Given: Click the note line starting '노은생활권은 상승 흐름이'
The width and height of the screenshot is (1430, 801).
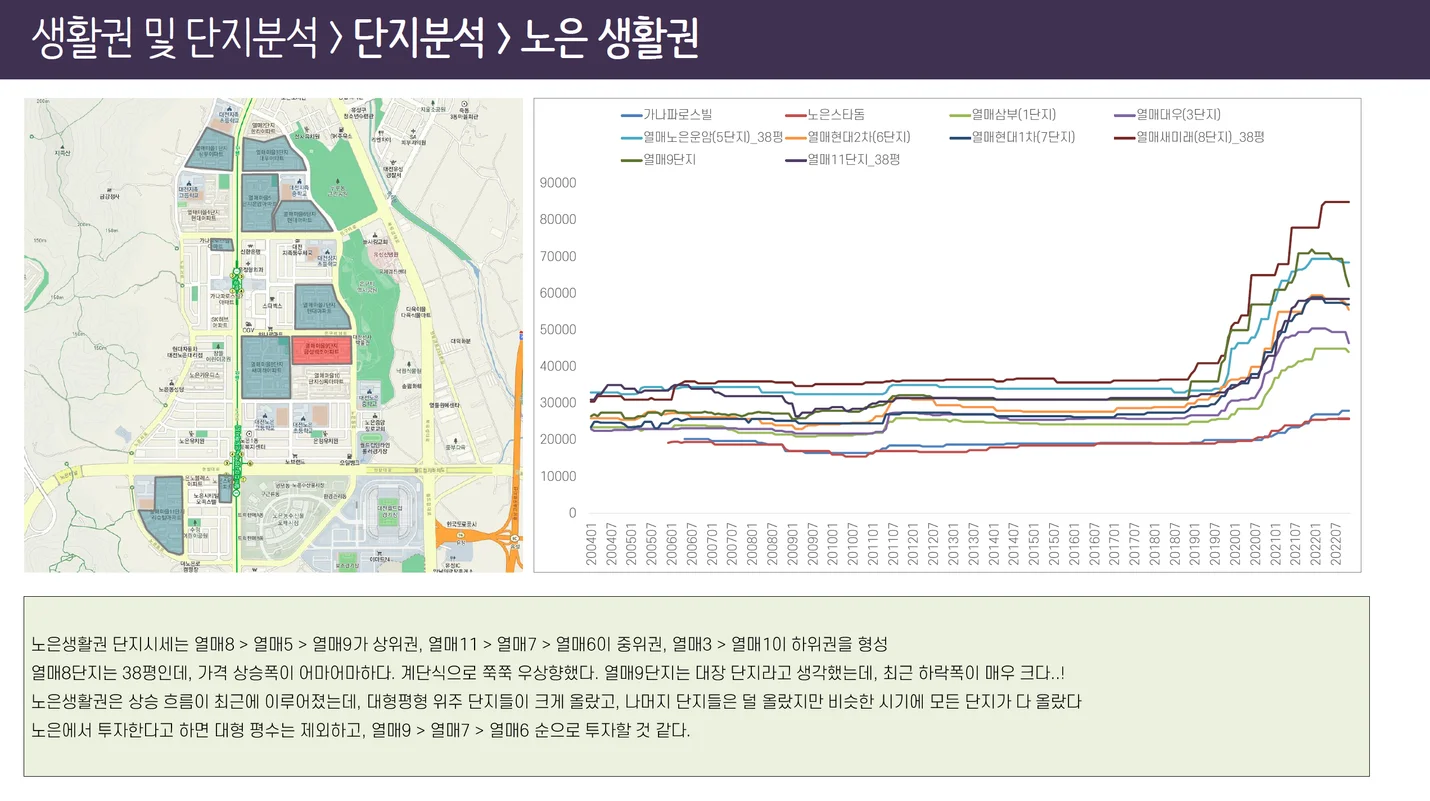Looking at the screenshot, I should [x=557, y=701].
